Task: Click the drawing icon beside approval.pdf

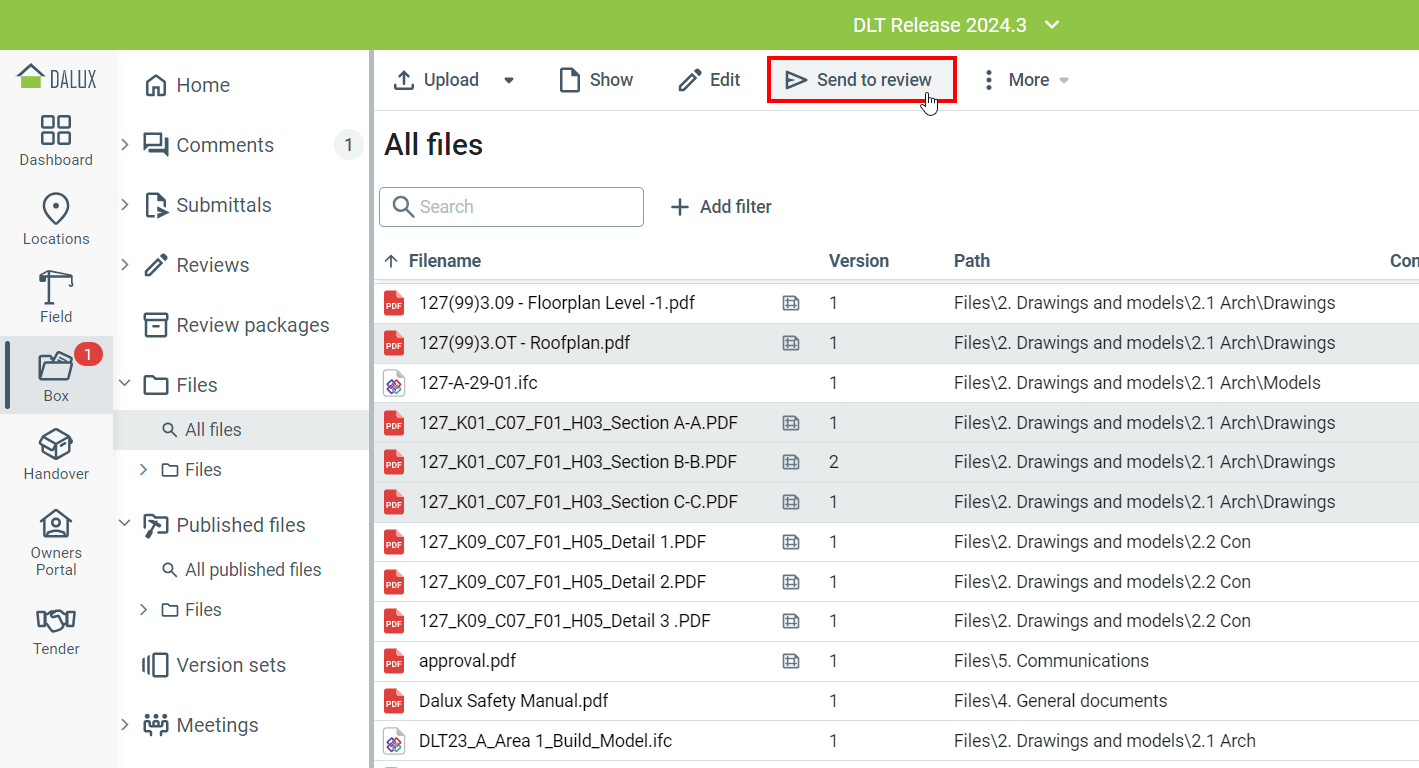Action: click(791, 661)
